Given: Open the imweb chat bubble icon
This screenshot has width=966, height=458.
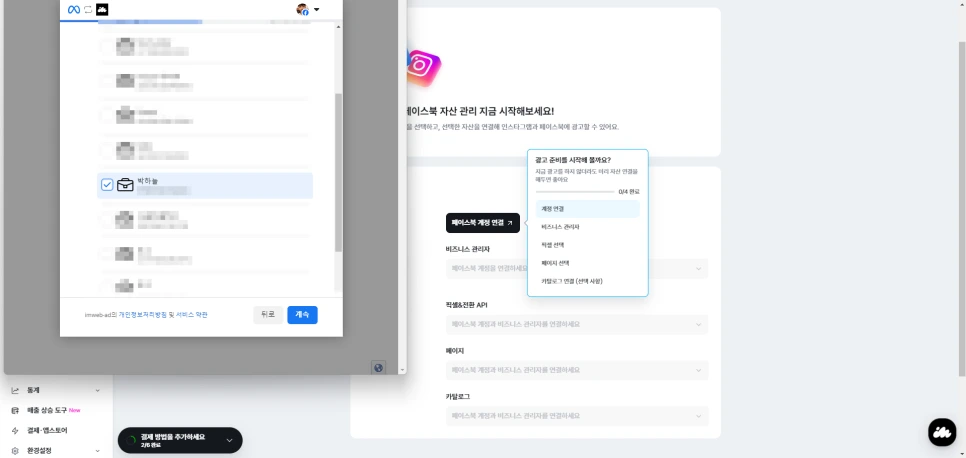Looking at the screenshot, I should (942, 432).
